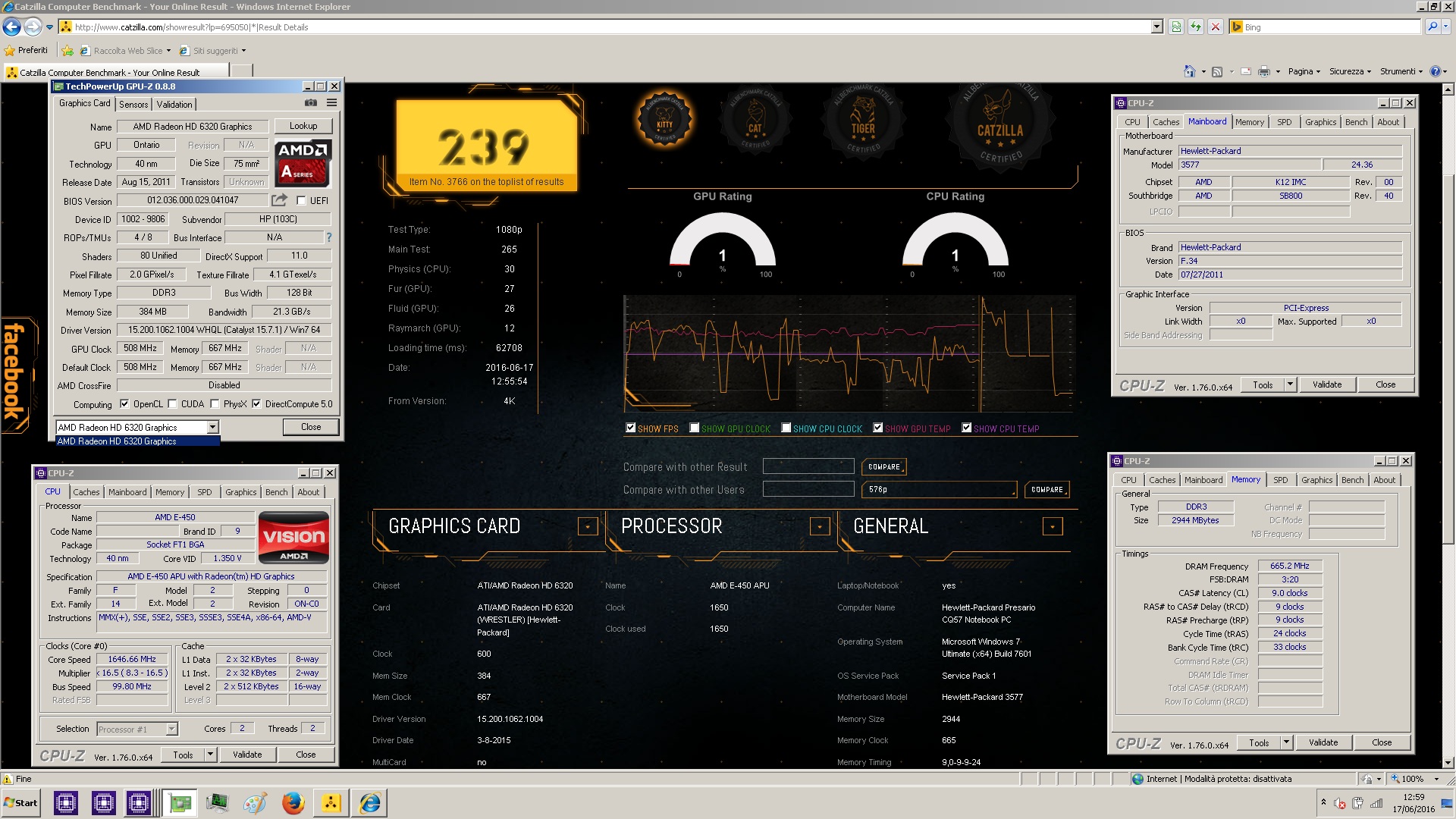Click the Compare with other Result input field
1456x819 pixels.
click(x=808, y=466)
